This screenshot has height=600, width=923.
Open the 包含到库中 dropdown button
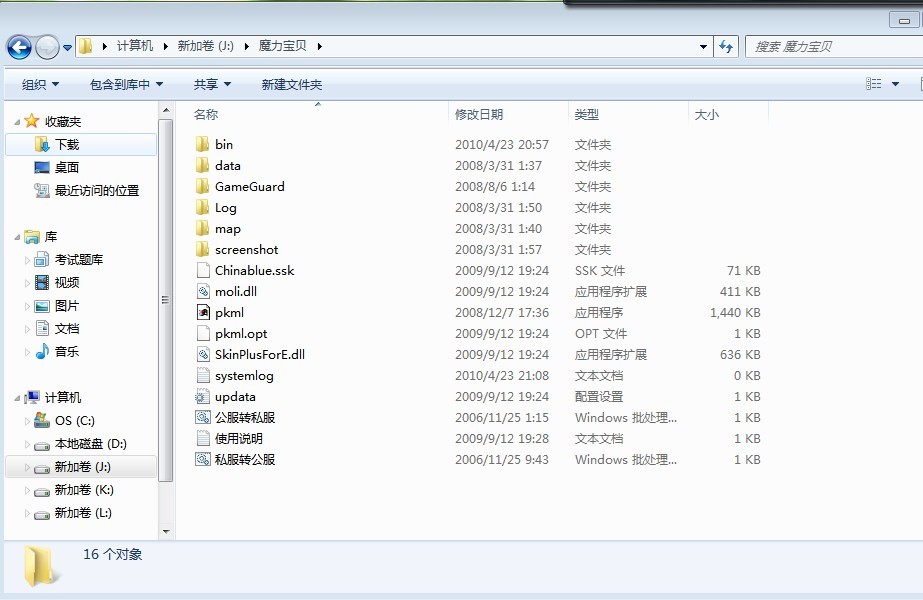(126, 85)
